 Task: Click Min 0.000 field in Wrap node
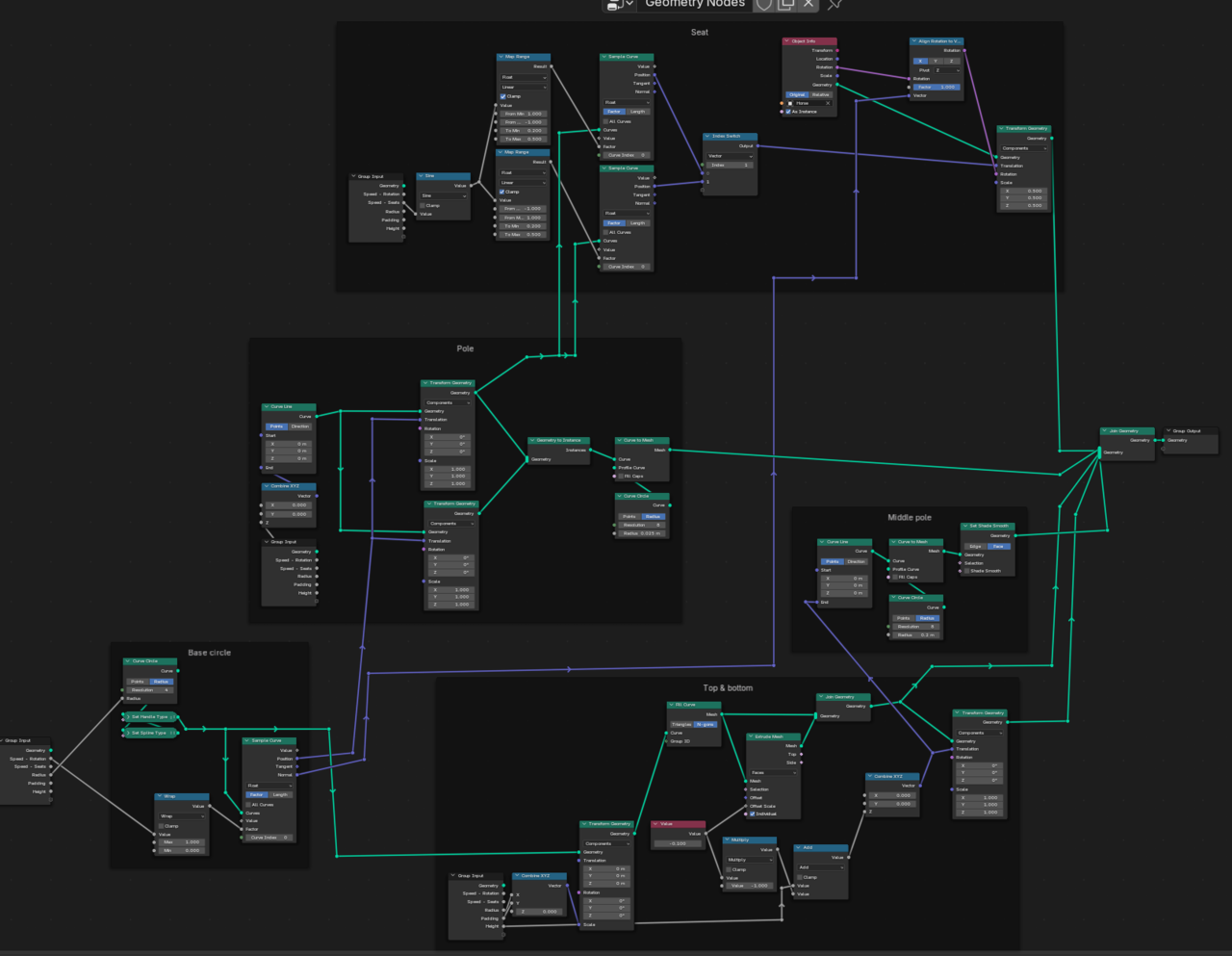(x=183, y=851)
